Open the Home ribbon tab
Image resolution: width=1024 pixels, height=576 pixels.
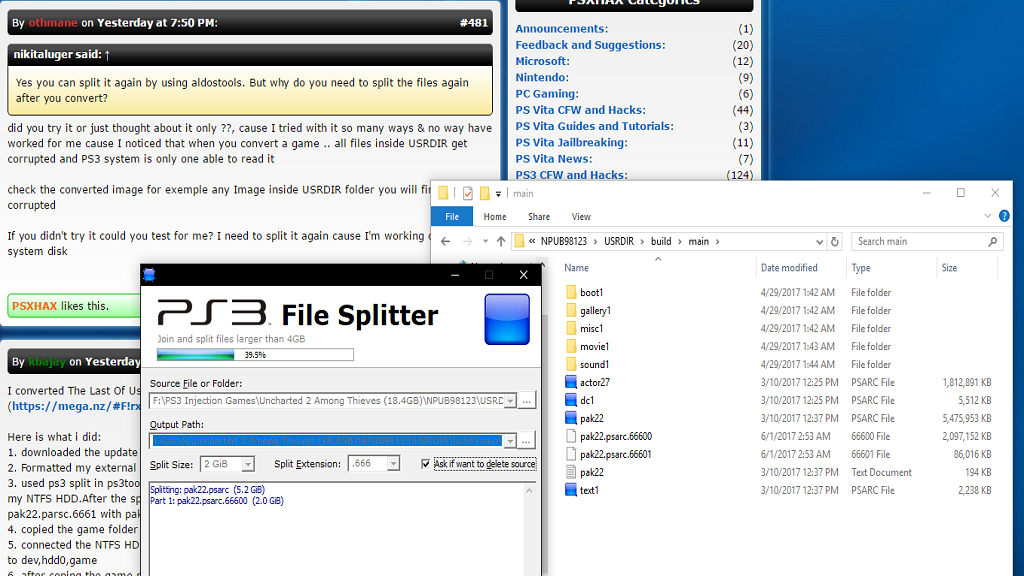[494, 217]
